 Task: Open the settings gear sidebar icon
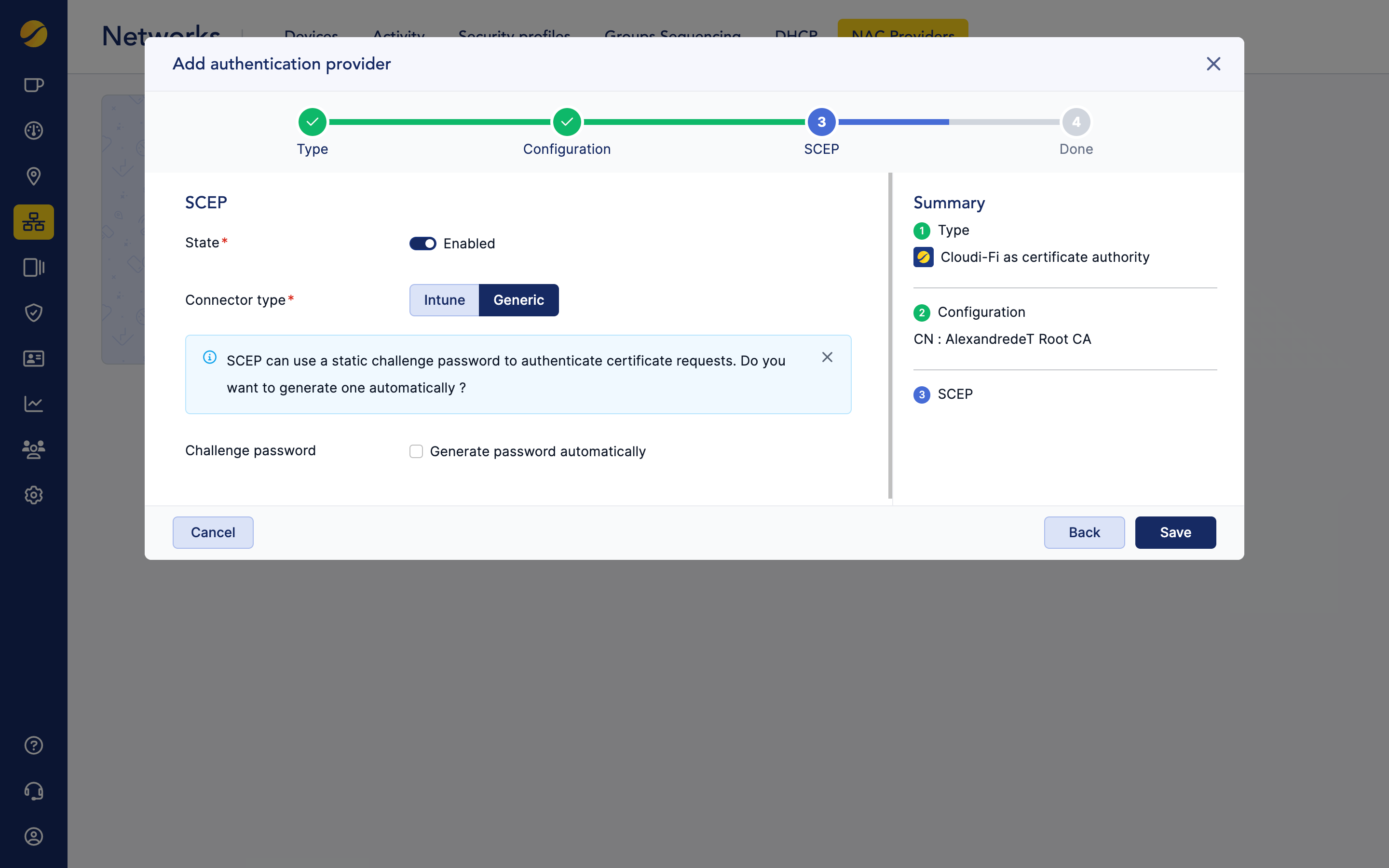33,495
